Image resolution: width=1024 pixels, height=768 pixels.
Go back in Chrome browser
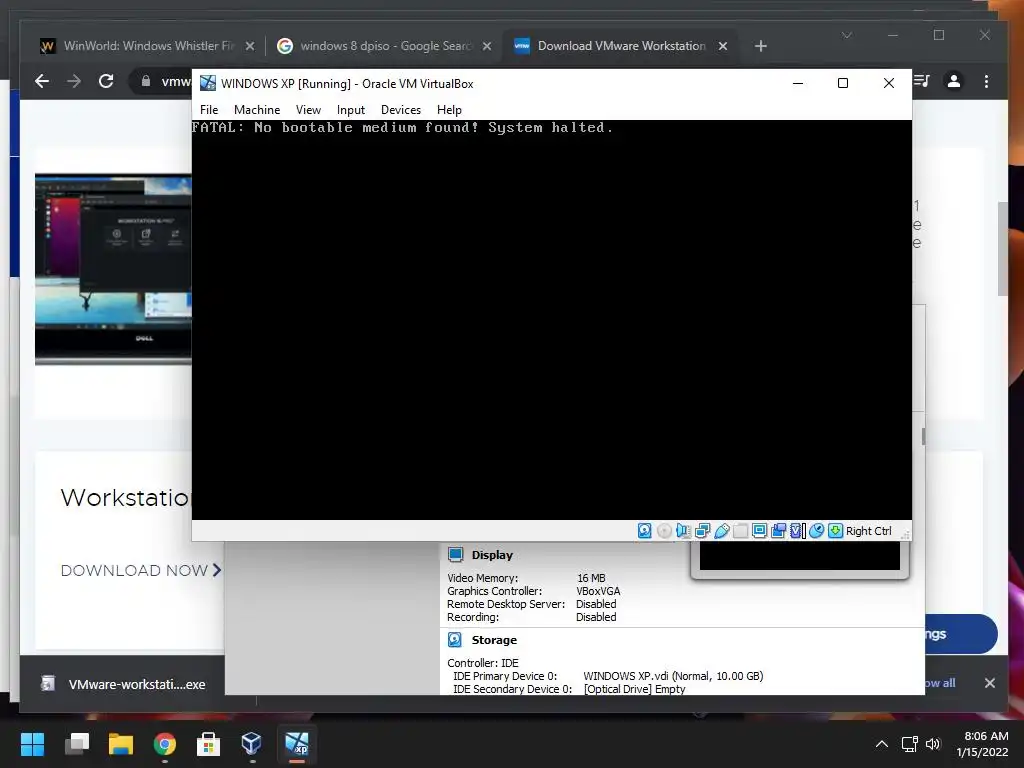[x=42, y=81]
